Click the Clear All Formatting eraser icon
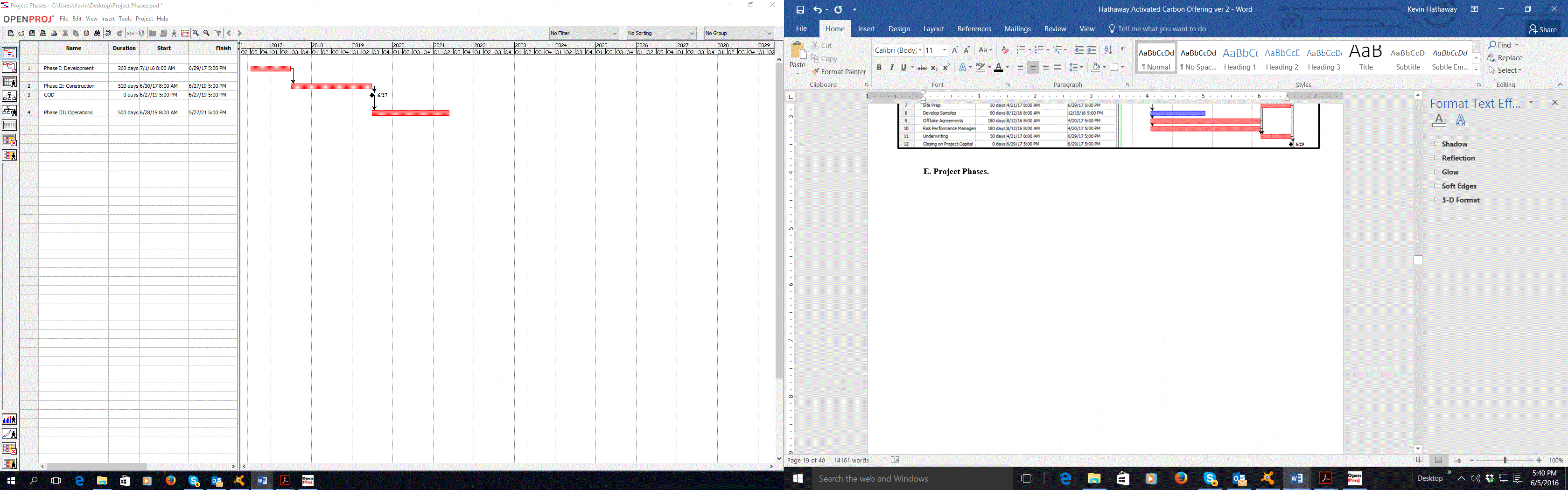Screen dimensions: 1568x490 coord(1005,50)
